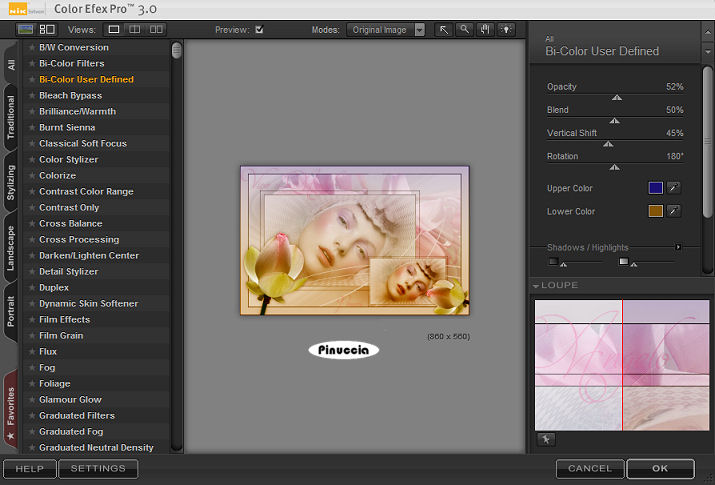The image size is (715, 485).
Task: Click the pin icon below the loupe
Action: (x=546, y=439)
